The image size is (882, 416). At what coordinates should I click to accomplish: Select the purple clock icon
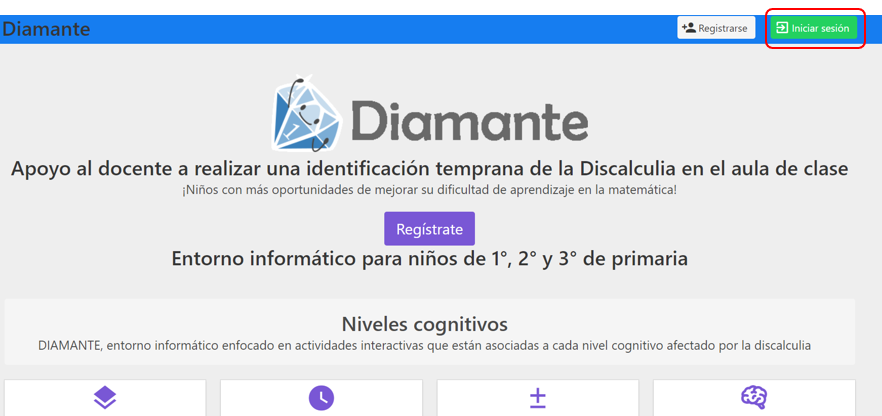(x=321, y=398)
